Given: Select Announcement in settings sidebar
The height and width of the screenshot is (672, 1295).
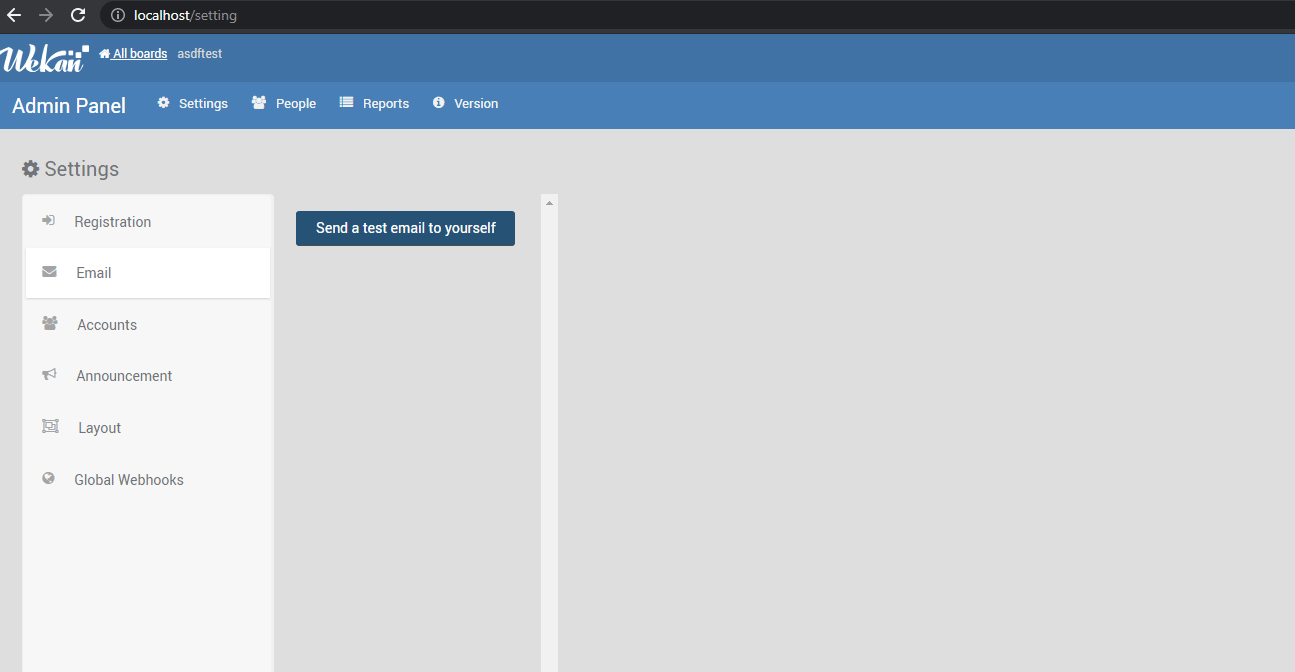Looking at the screenshot, I should (148, 376).
